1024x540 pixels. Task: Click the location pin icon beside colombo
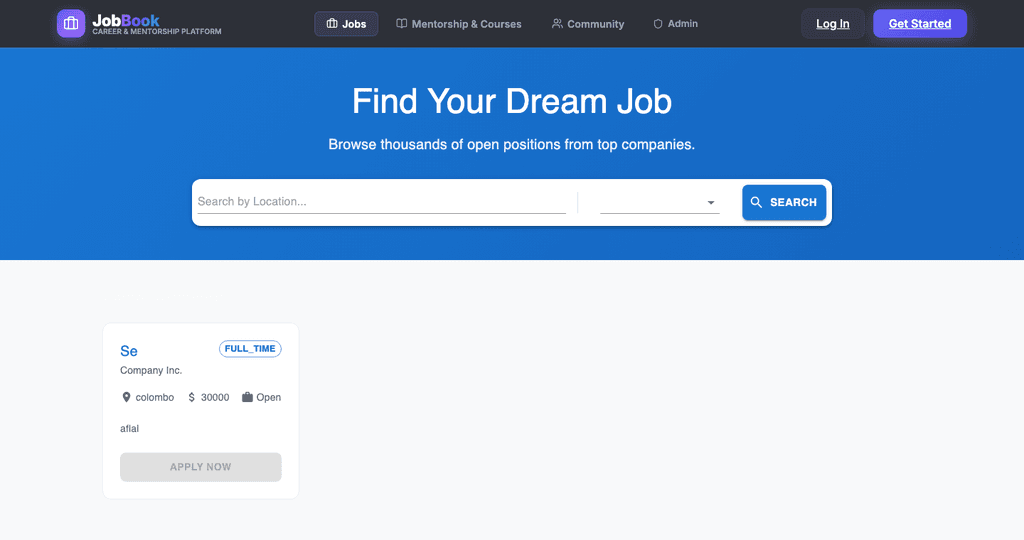pos(126,397)
